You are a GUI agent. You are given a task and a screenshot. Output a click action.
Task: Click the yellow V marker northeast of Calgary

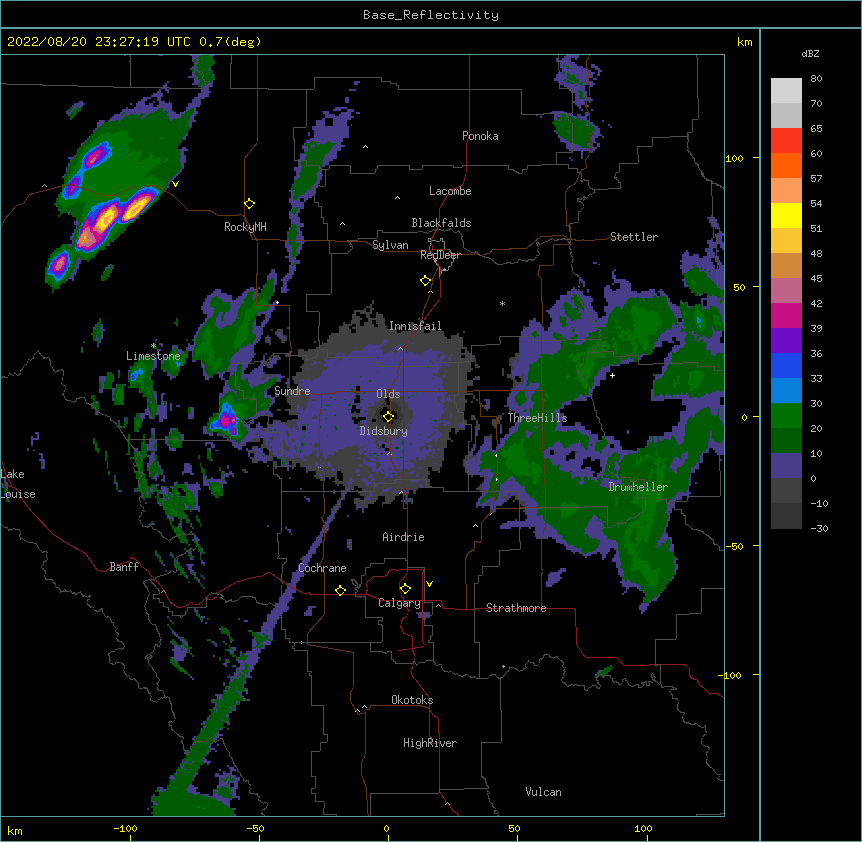click(x=429, y=584)
